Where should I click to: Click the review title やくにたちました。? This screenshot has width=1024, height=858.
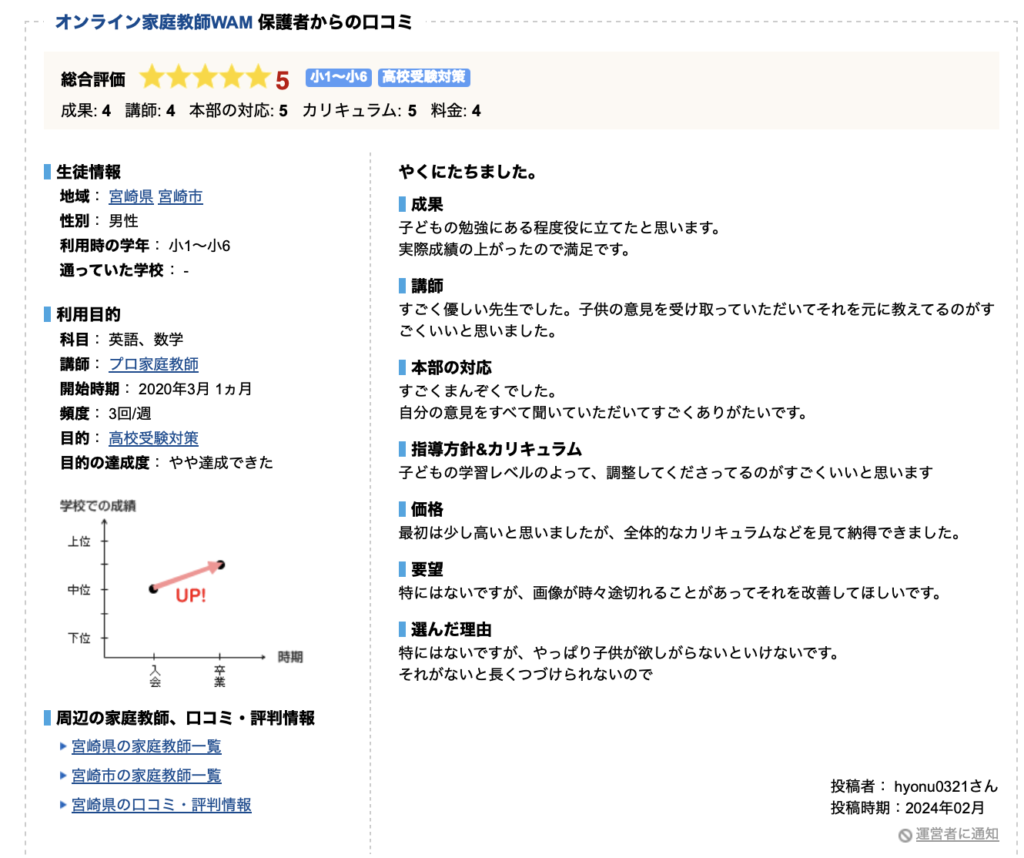pos(468,172)
